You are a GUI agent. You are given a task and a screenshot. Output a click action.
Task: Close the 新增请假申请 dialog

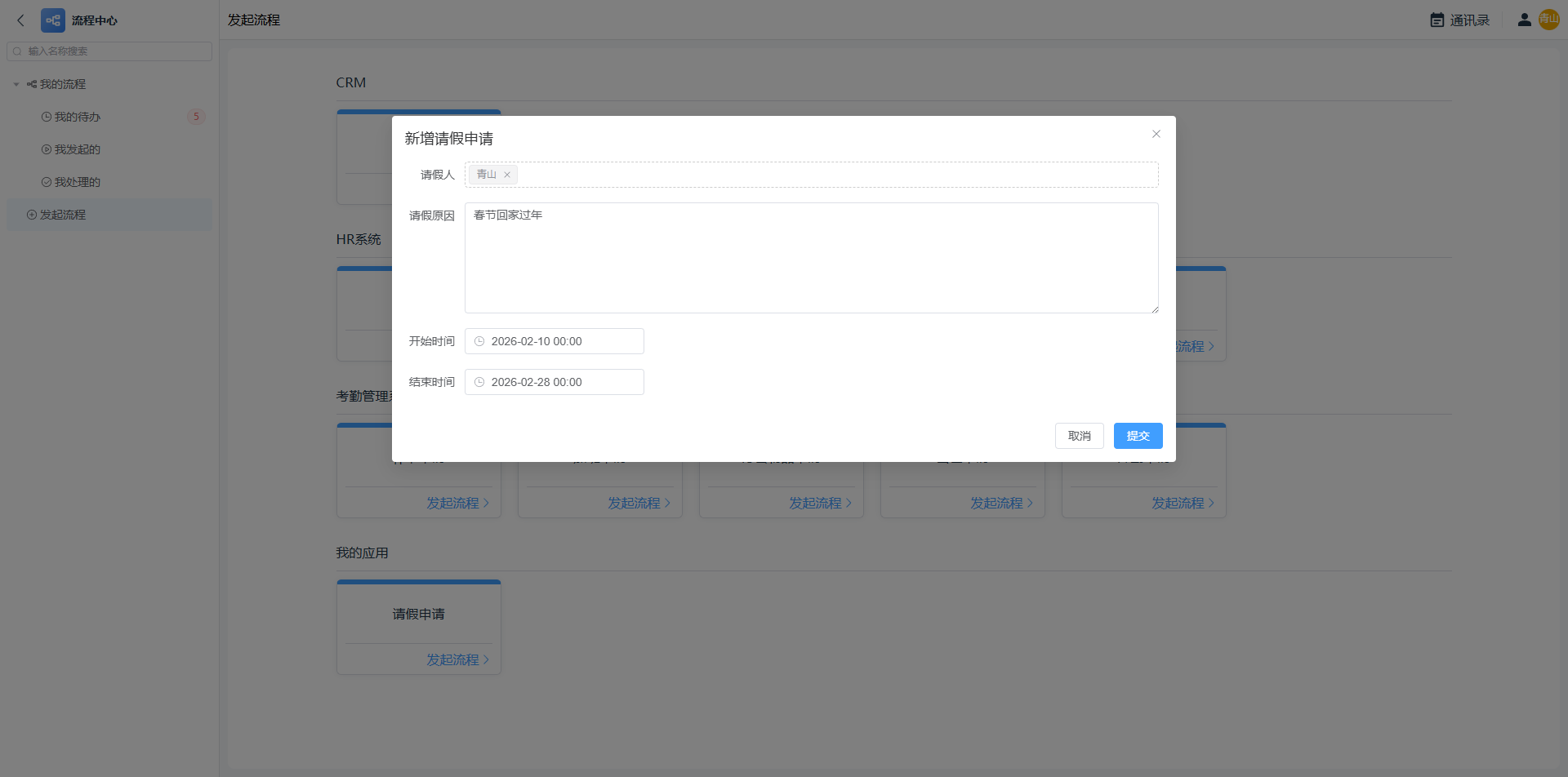[x=1156, y=134]
